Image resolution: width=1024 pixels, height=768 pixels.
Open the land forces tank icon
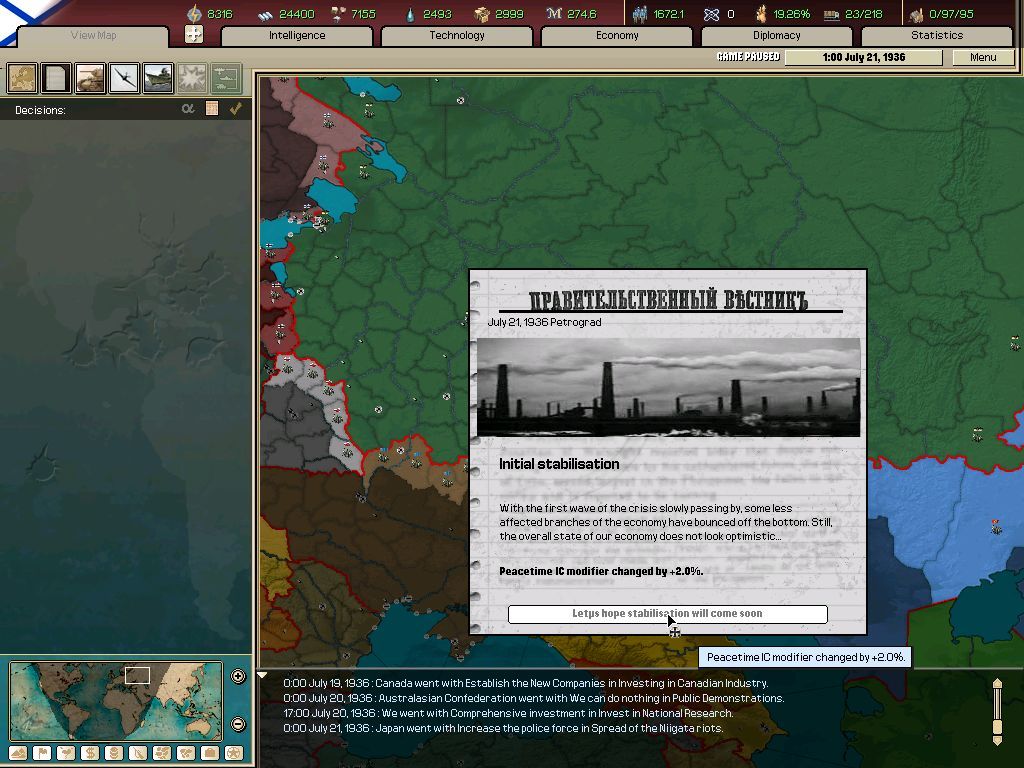coord(90,78)
